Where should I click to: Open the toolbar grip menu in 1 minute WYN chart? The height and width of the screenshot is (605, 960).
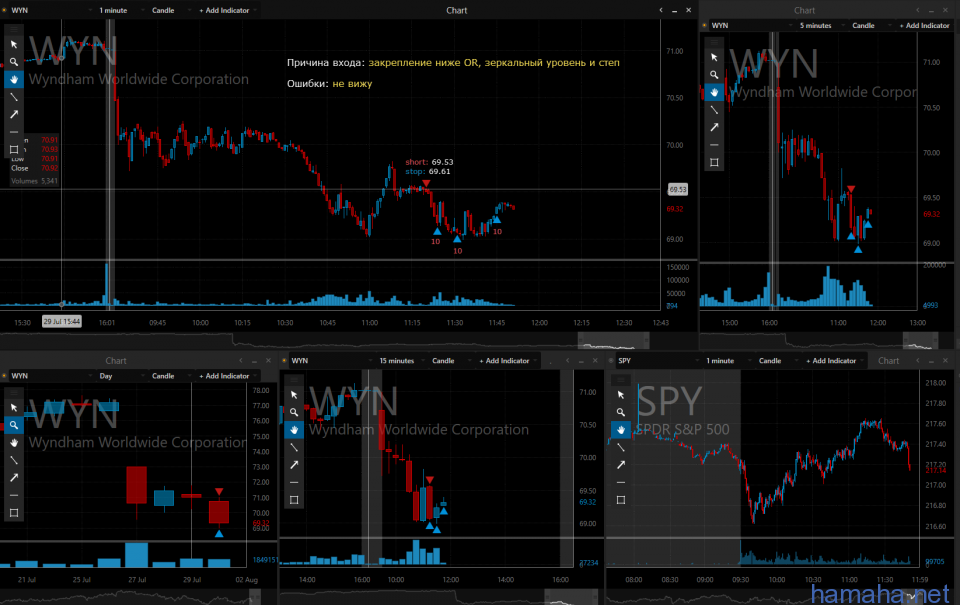(13, 29)
